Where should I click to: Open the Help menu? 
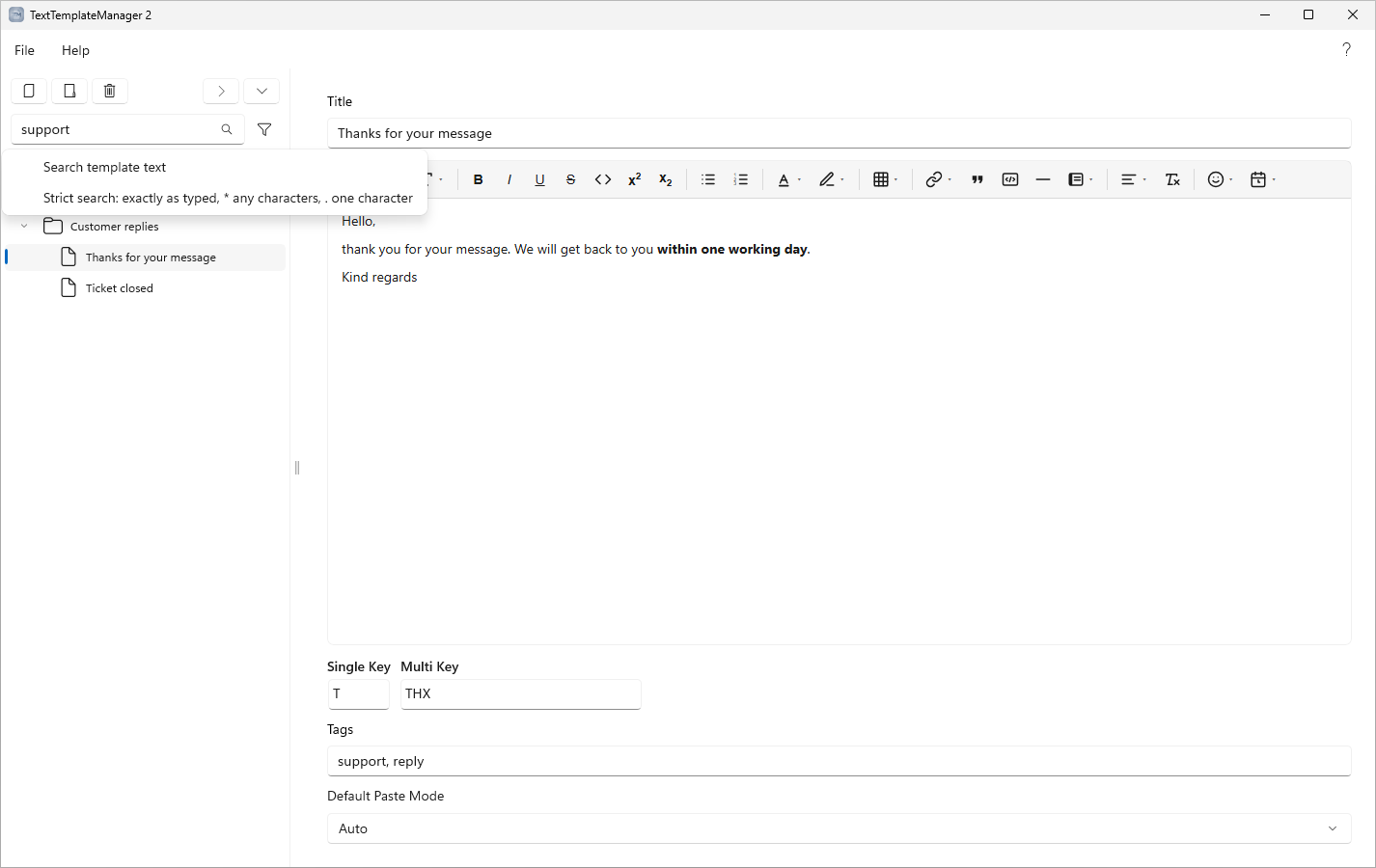click(x=75, y=50)
